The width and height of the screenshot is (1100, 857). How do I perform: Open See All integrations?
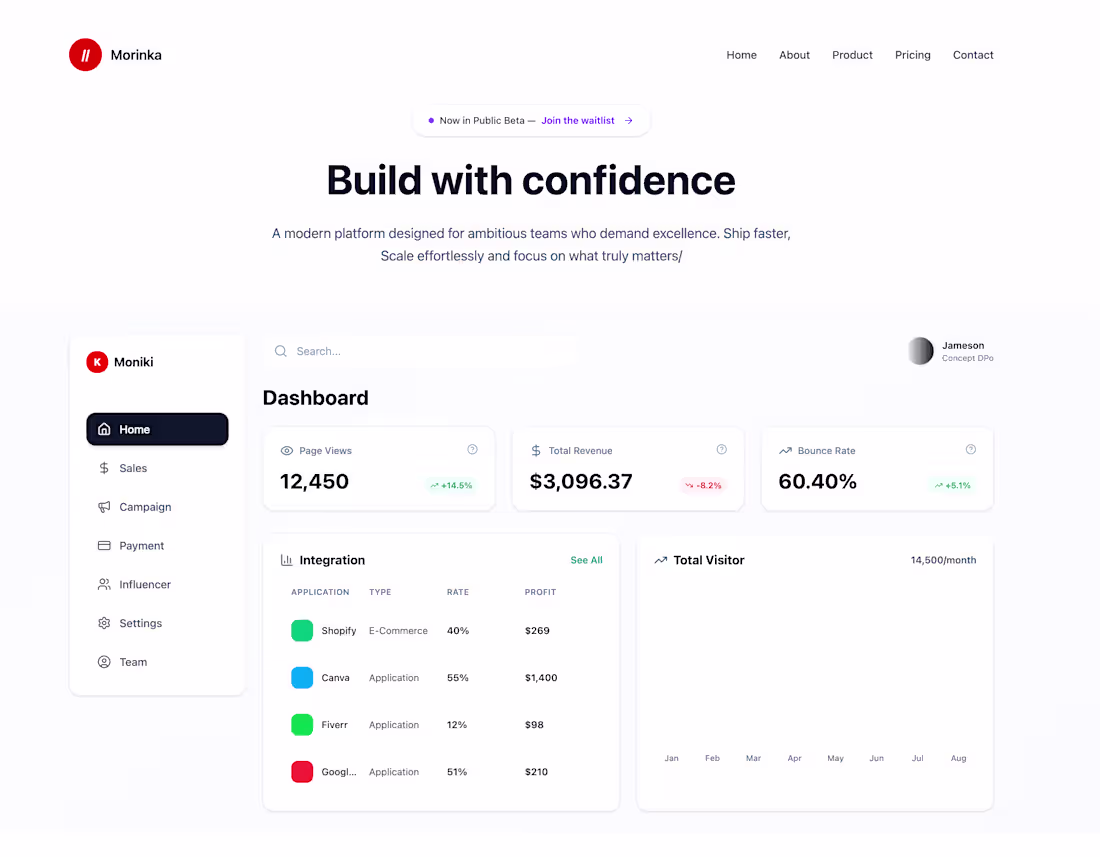(x=586, y=560)
